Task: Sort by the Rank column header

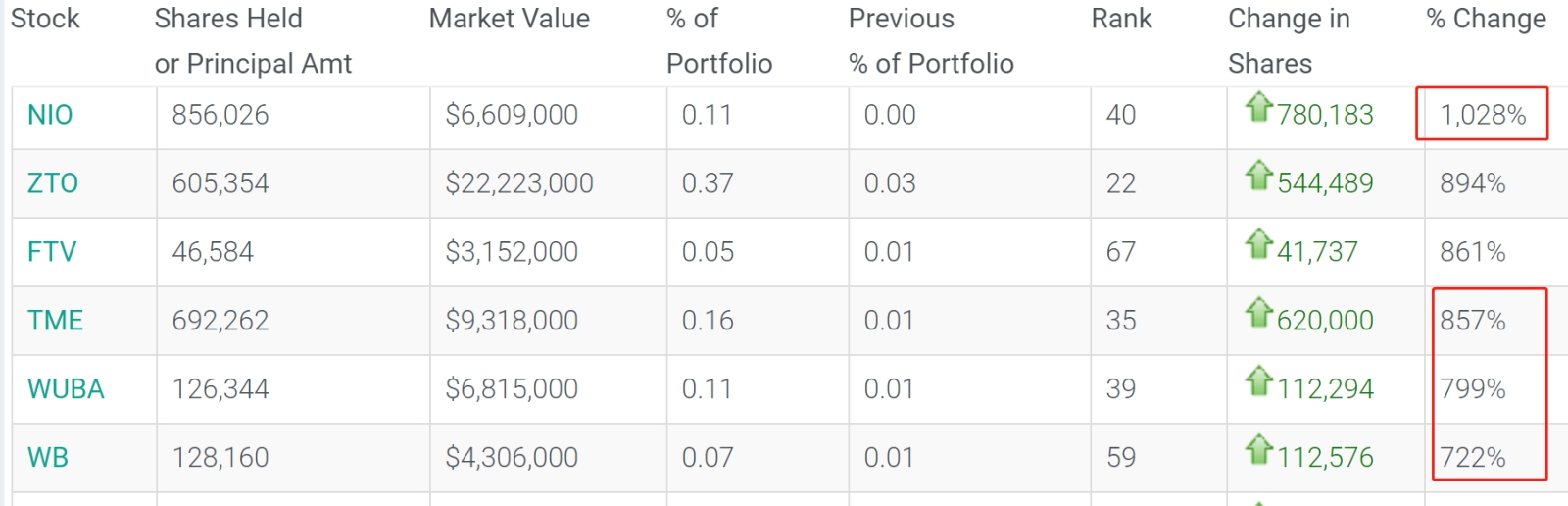Action: click(x=1122, y=19)
